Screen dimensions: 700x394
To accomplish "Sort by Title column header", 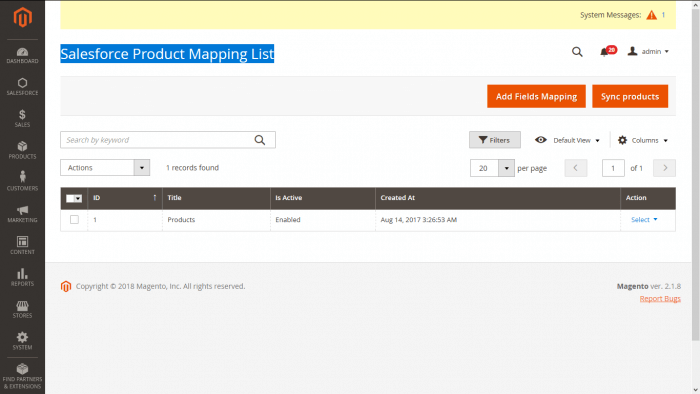I will [x=216, y=198].
